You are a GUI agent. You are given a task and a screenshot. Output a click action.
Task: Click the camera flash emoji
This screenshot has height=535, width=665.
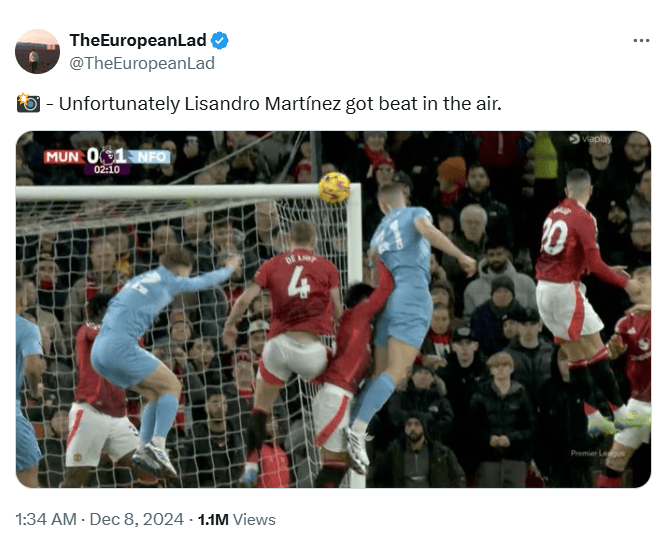28,103
